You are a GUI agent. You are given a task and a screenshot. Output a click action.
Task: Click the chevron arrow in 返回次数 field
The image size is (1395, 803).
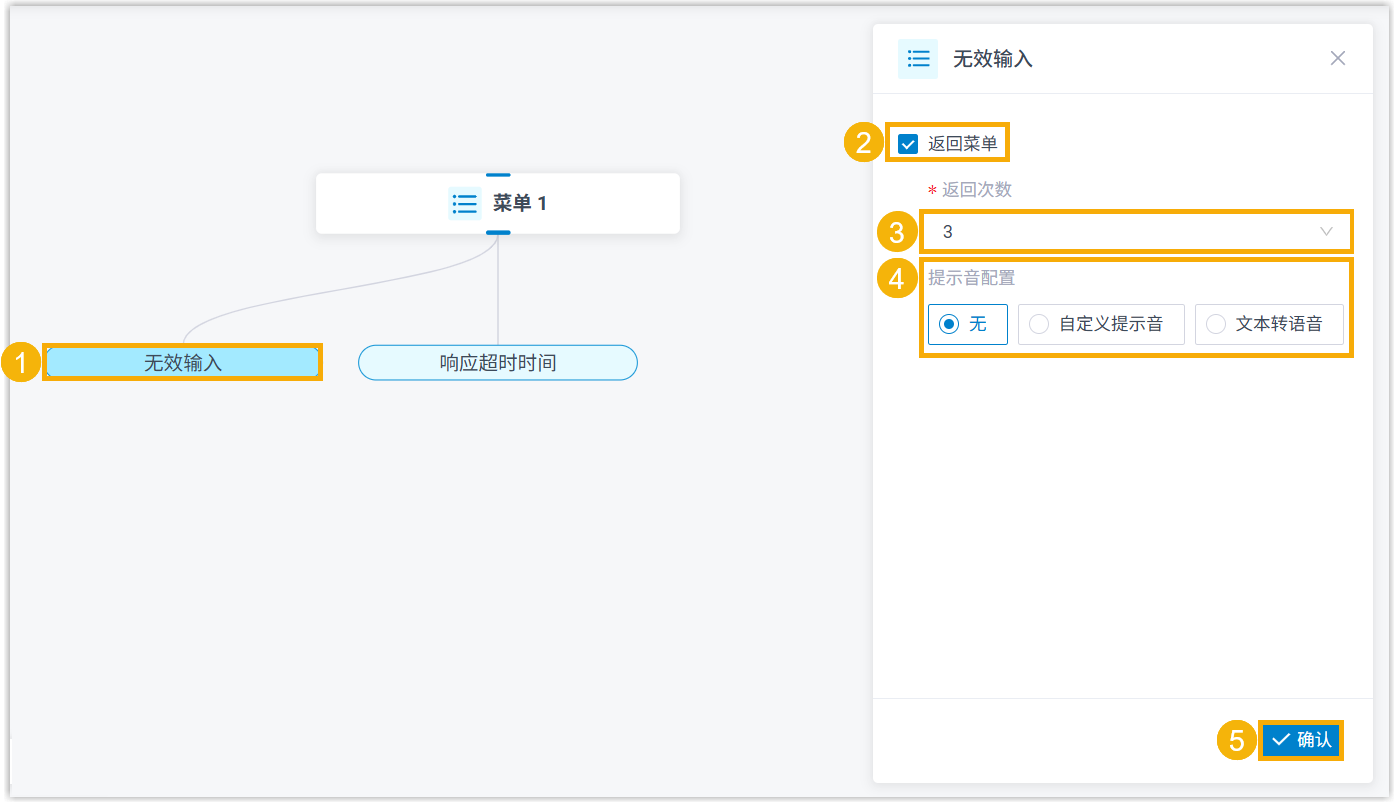click(x=1326, y=231)
